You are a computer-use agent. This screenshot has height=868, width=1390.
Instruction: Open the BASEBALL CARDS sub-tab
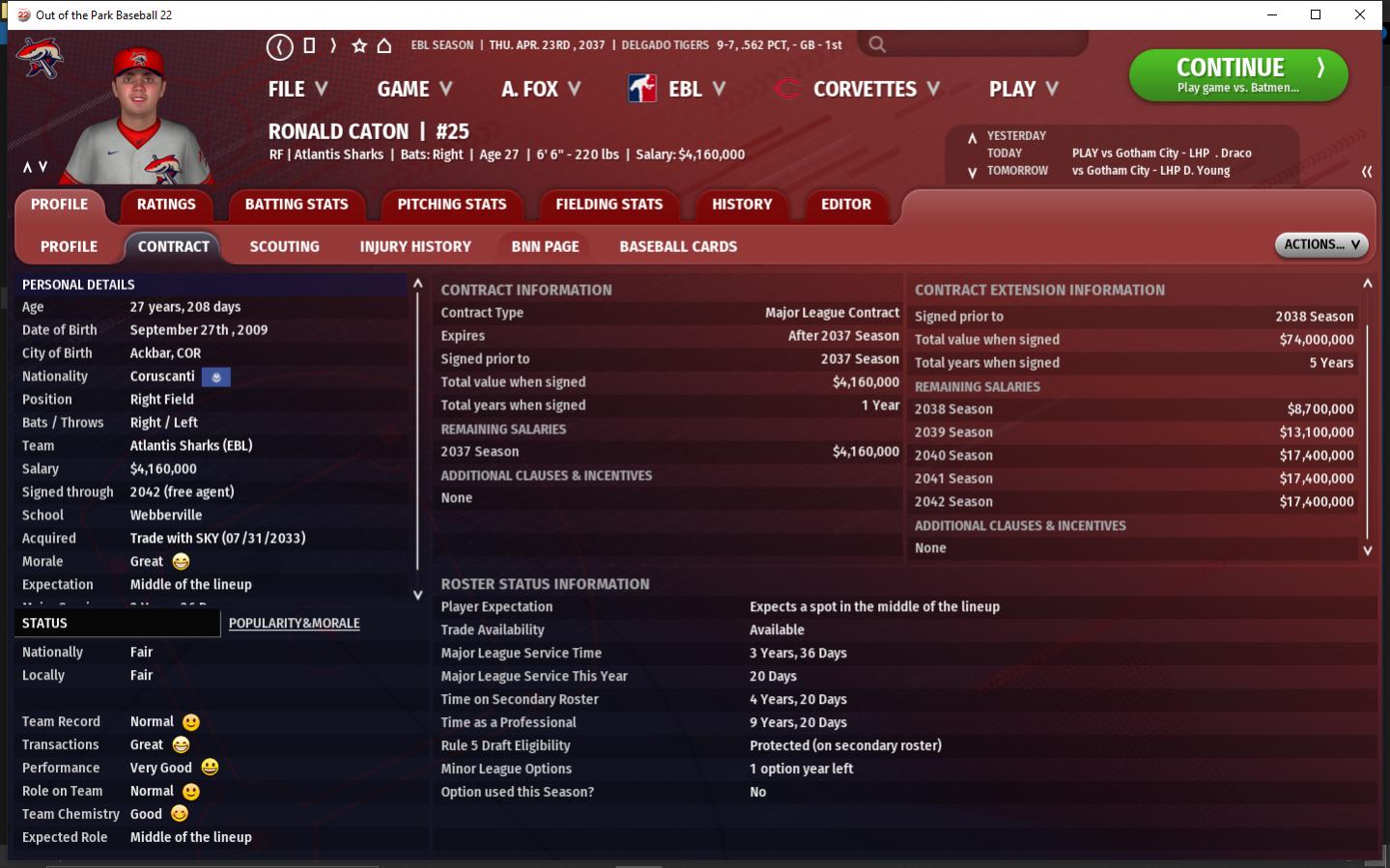[x=678, y=247]
